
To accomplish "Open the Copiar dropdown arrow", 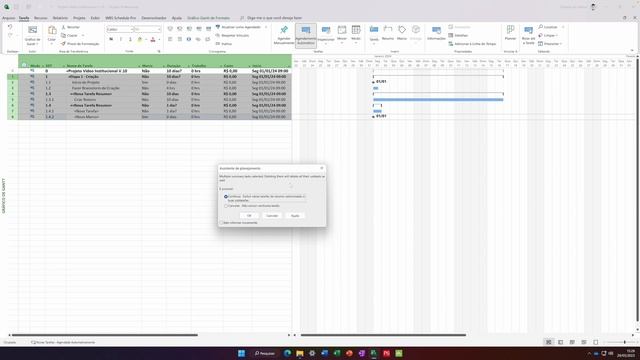I will 83,36.
